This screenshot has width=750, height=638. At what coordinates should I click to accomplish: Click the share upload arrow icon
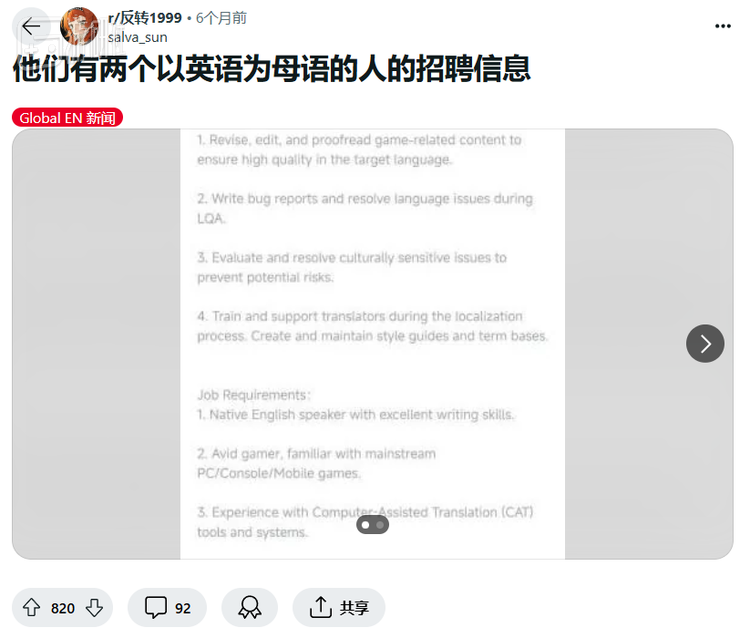(320, 607)
